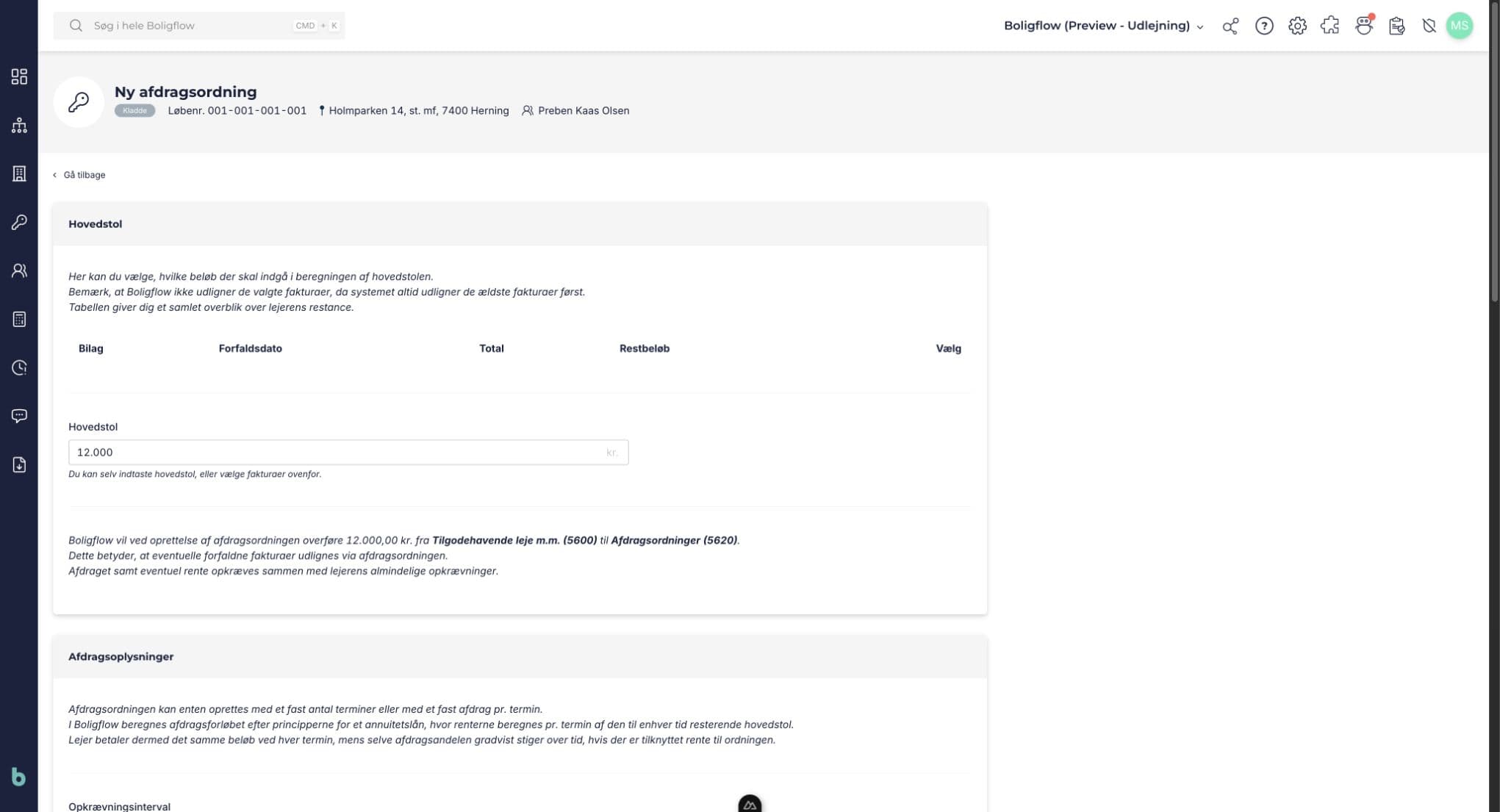Click the share icon in top bar
Viewport: 1500px width, 812px height.
(1230, 26)
